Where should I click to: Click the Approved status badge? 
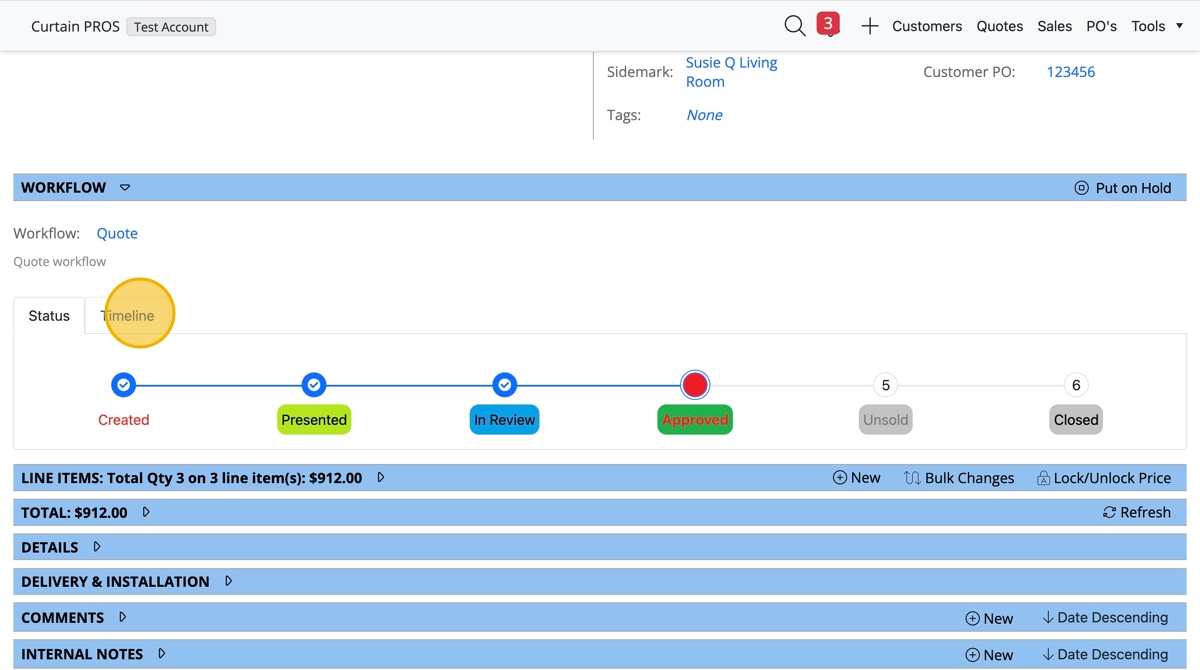[695, 420]
